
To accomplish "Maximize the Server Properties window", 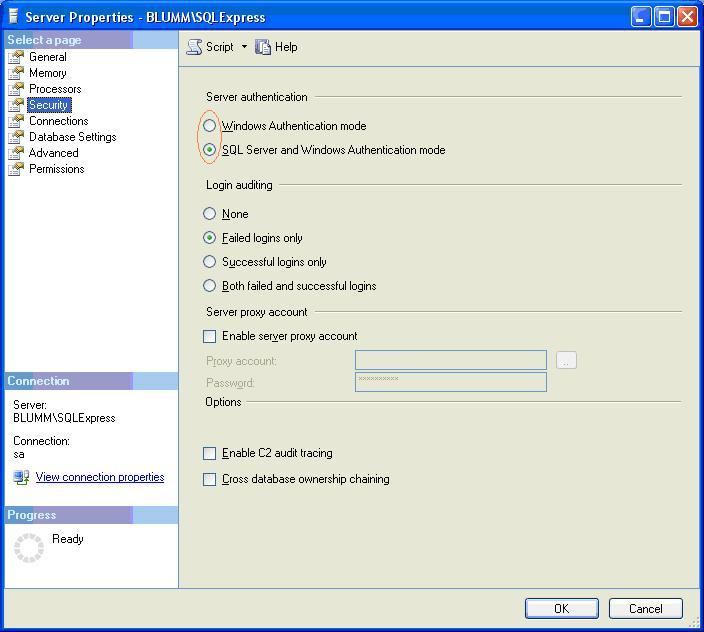I will (664, 17).
